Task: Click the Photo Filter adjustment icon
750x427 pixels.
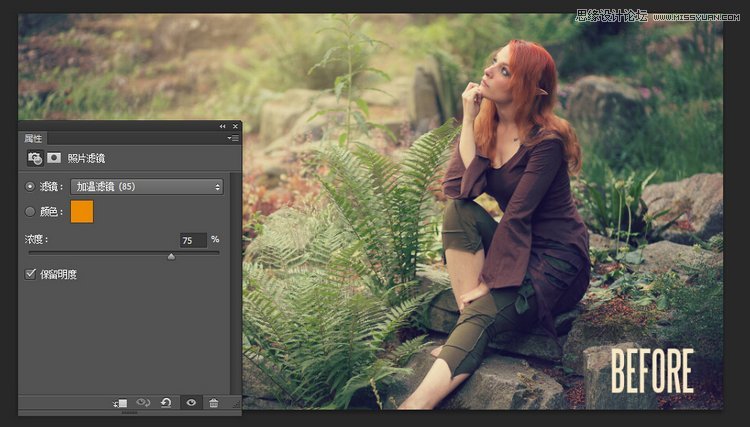Action: 35,158
